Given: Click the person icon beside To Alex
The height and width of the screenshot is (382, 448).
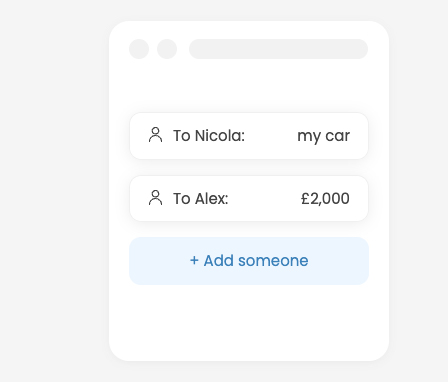Looking at the screenshot, I should click(x=155, y=198).
